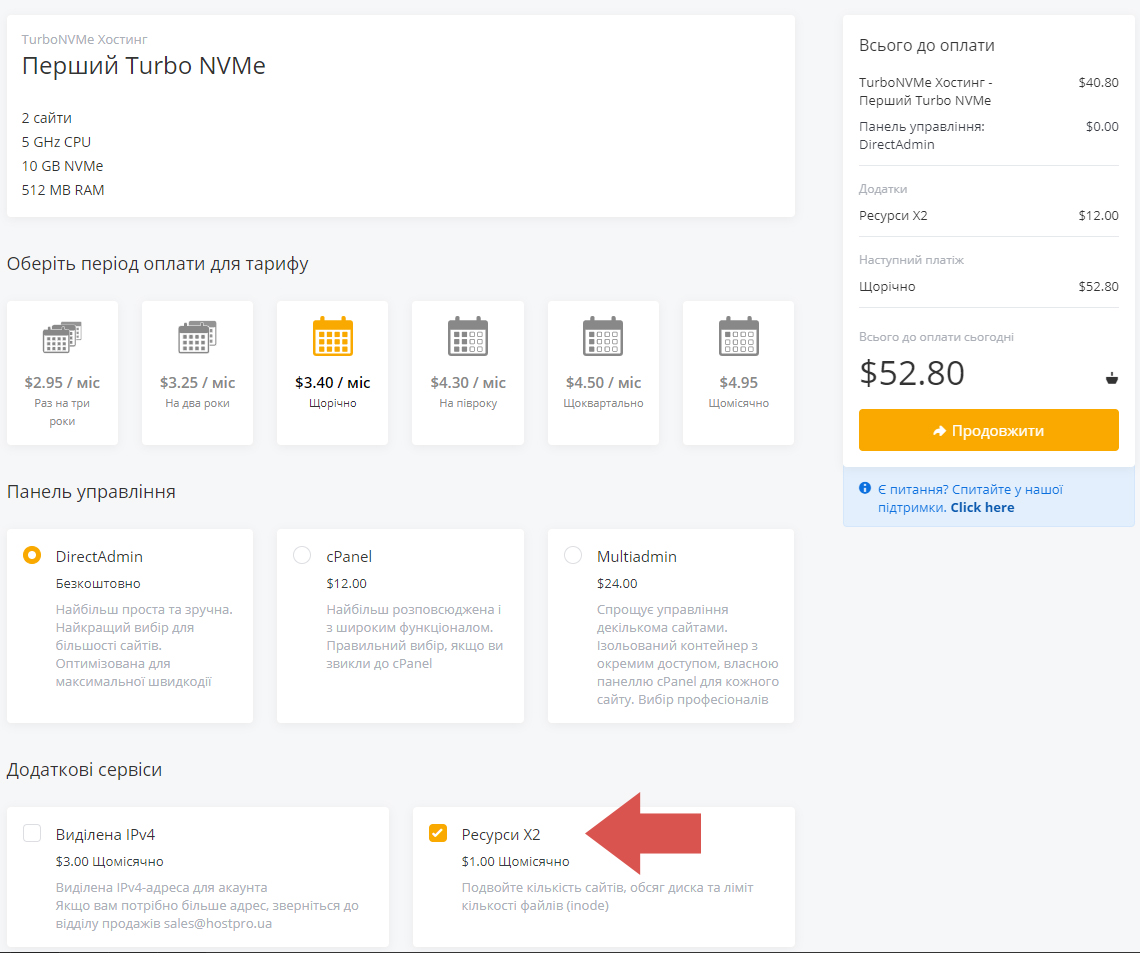
Task: Pick the quarterly billing calendar icon
Action: (x=603, y=337)
